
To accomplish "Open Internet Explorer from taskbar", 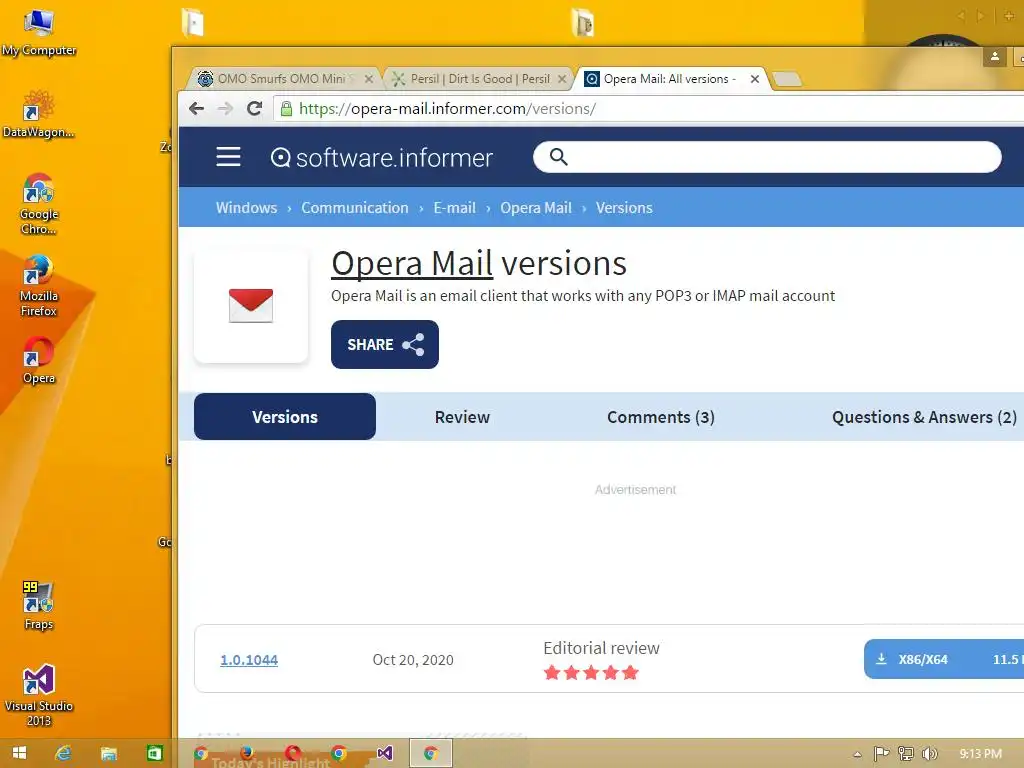I will (63, 753).
